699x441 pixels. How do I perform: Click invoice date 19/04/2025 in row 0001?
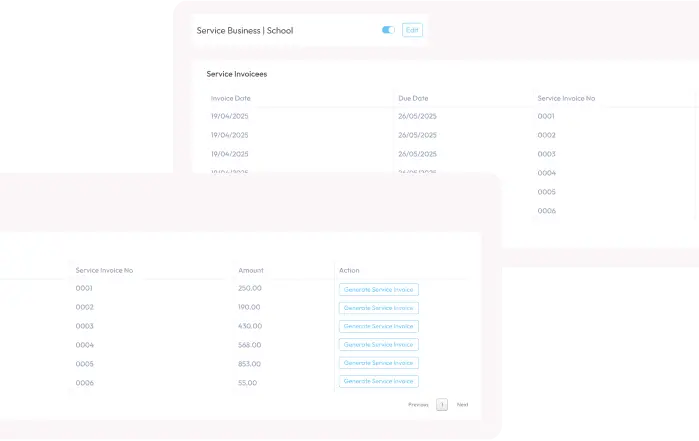pos(230,116)
